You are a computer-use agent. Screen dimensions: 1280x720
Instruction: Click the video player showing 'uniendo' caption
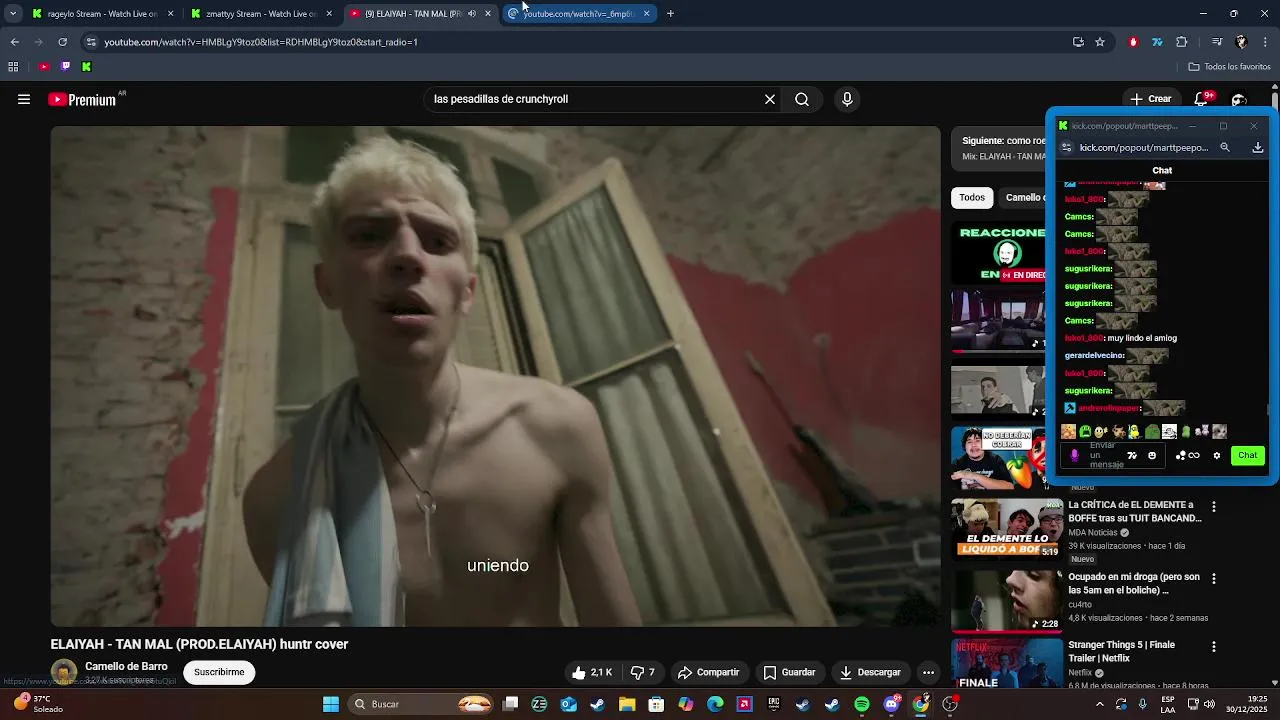coord(496,376)
